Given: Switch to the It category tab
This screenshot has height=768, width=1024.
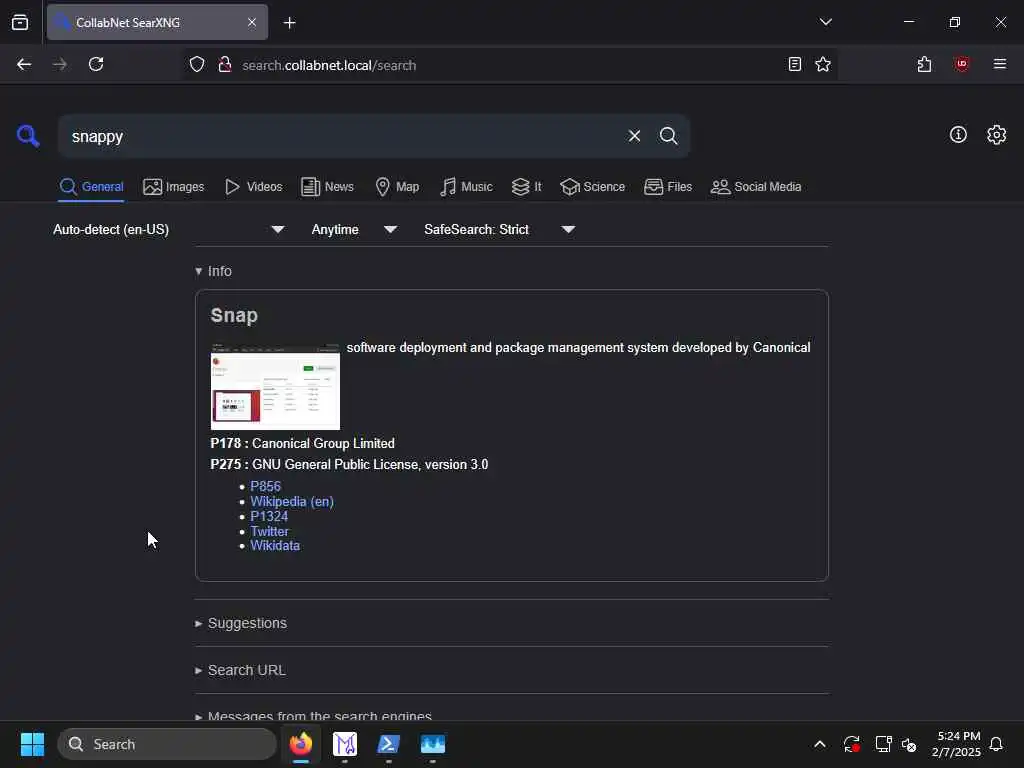Looking at the screenshot, I should point(527,187).
